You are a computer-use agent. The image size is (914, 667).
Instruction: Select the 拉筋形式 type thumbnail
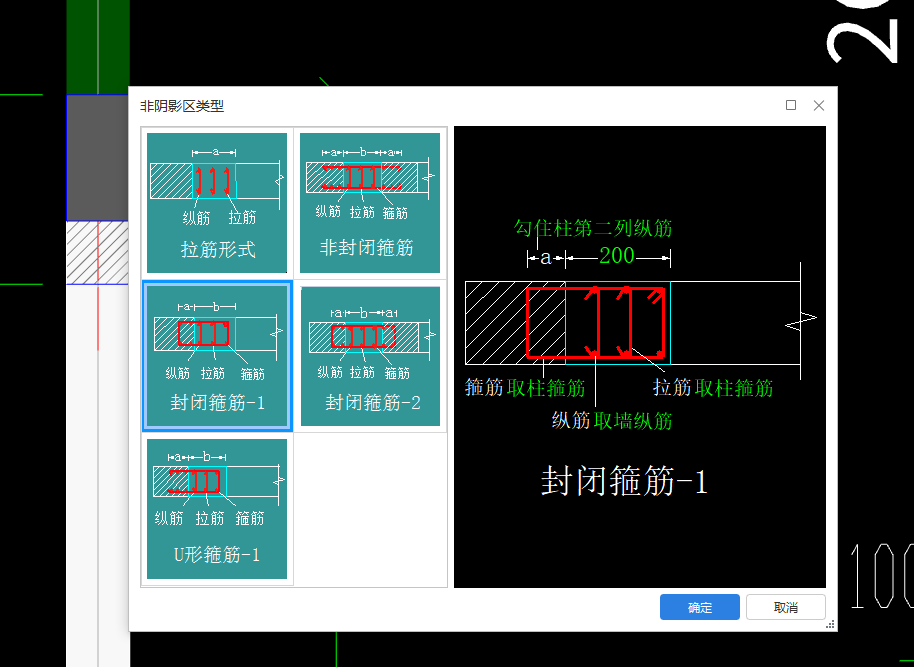point(217,203)
